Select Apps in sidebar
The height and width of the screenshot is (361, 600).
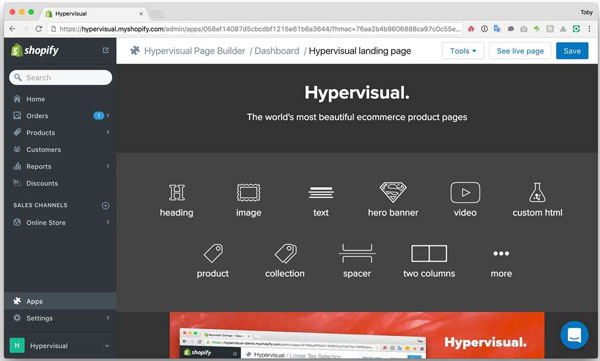[60, 301]
